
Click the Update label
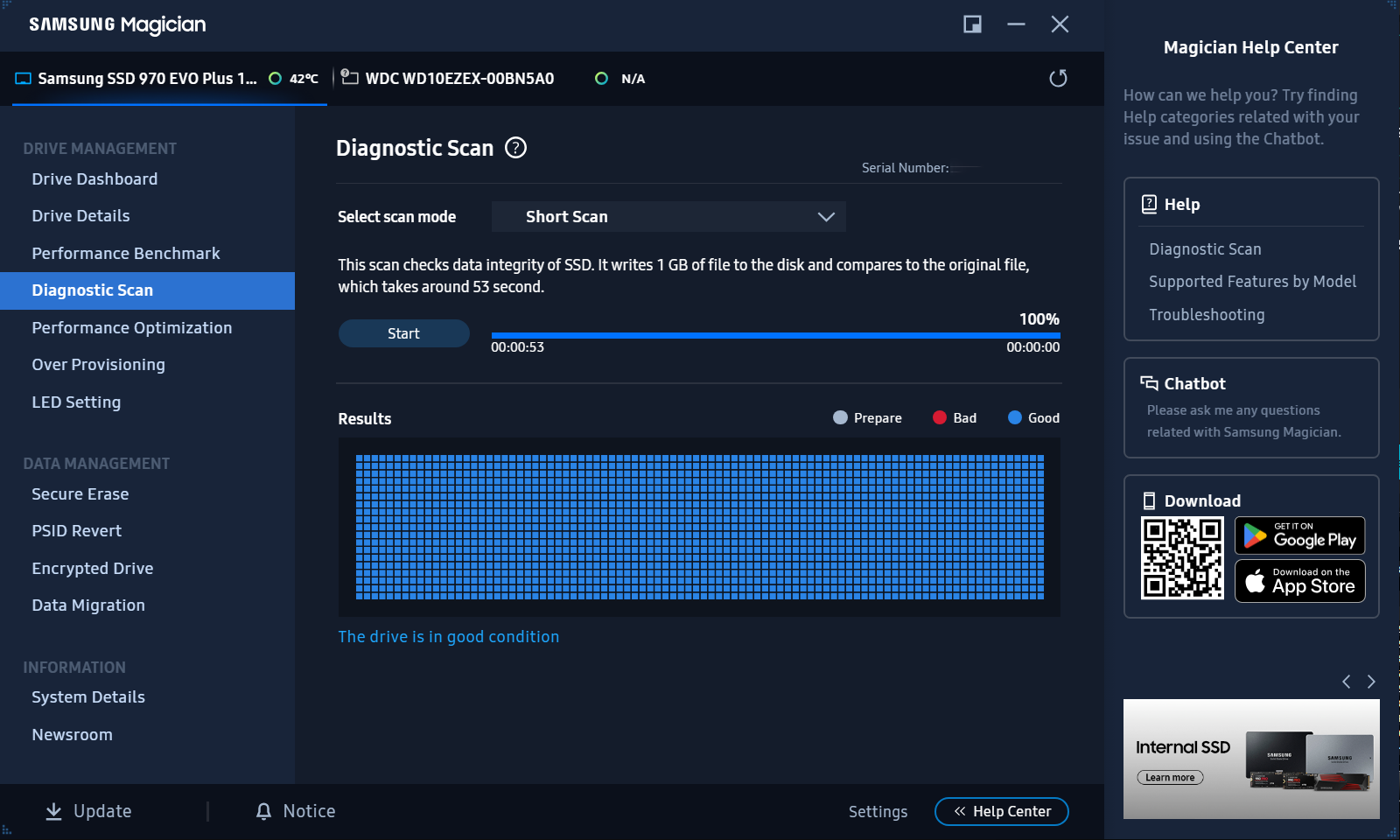(102, 812)
